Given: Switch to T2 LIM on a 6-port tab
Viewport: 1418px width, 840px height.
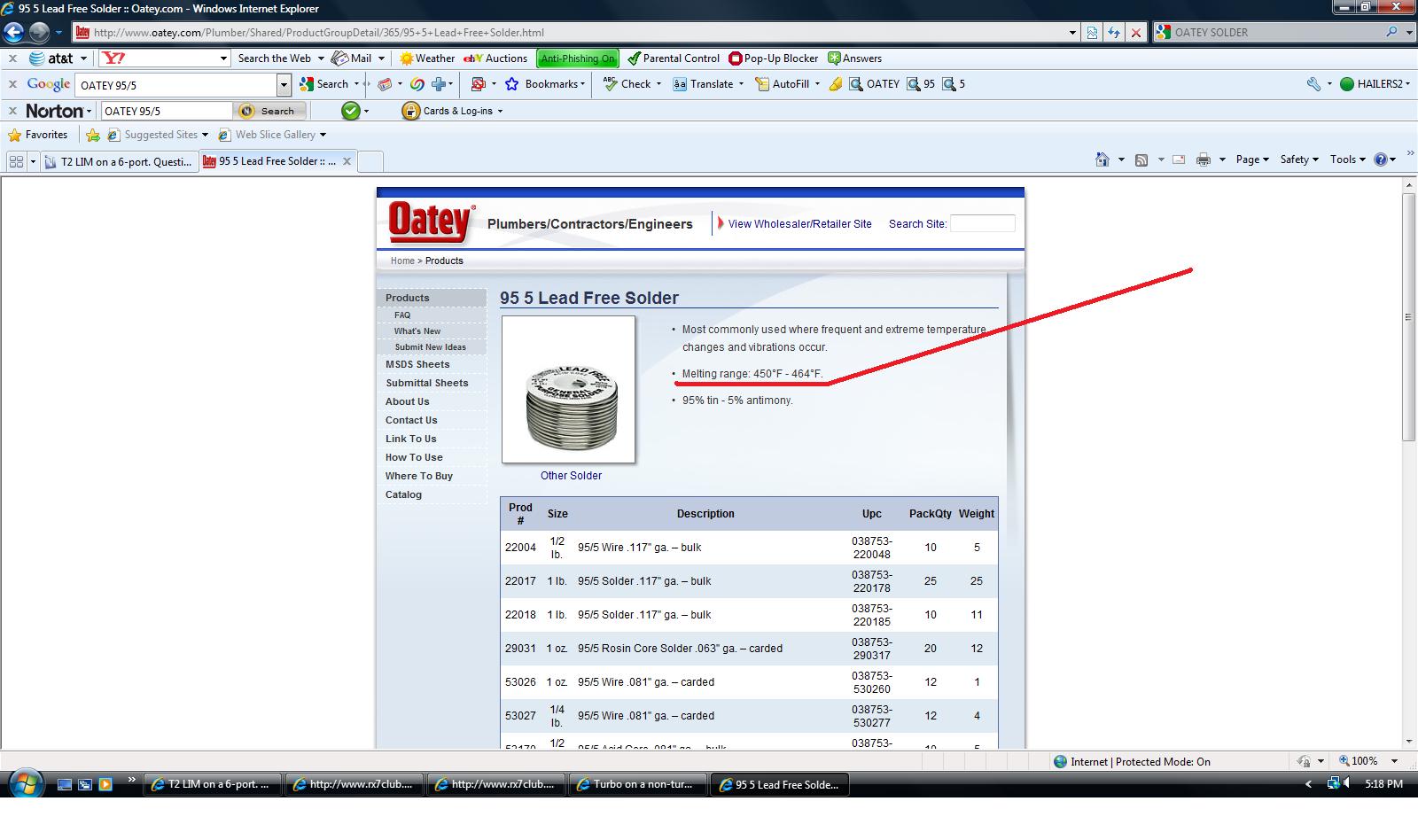Looking at the screenshot, I should tap(118, 161).
